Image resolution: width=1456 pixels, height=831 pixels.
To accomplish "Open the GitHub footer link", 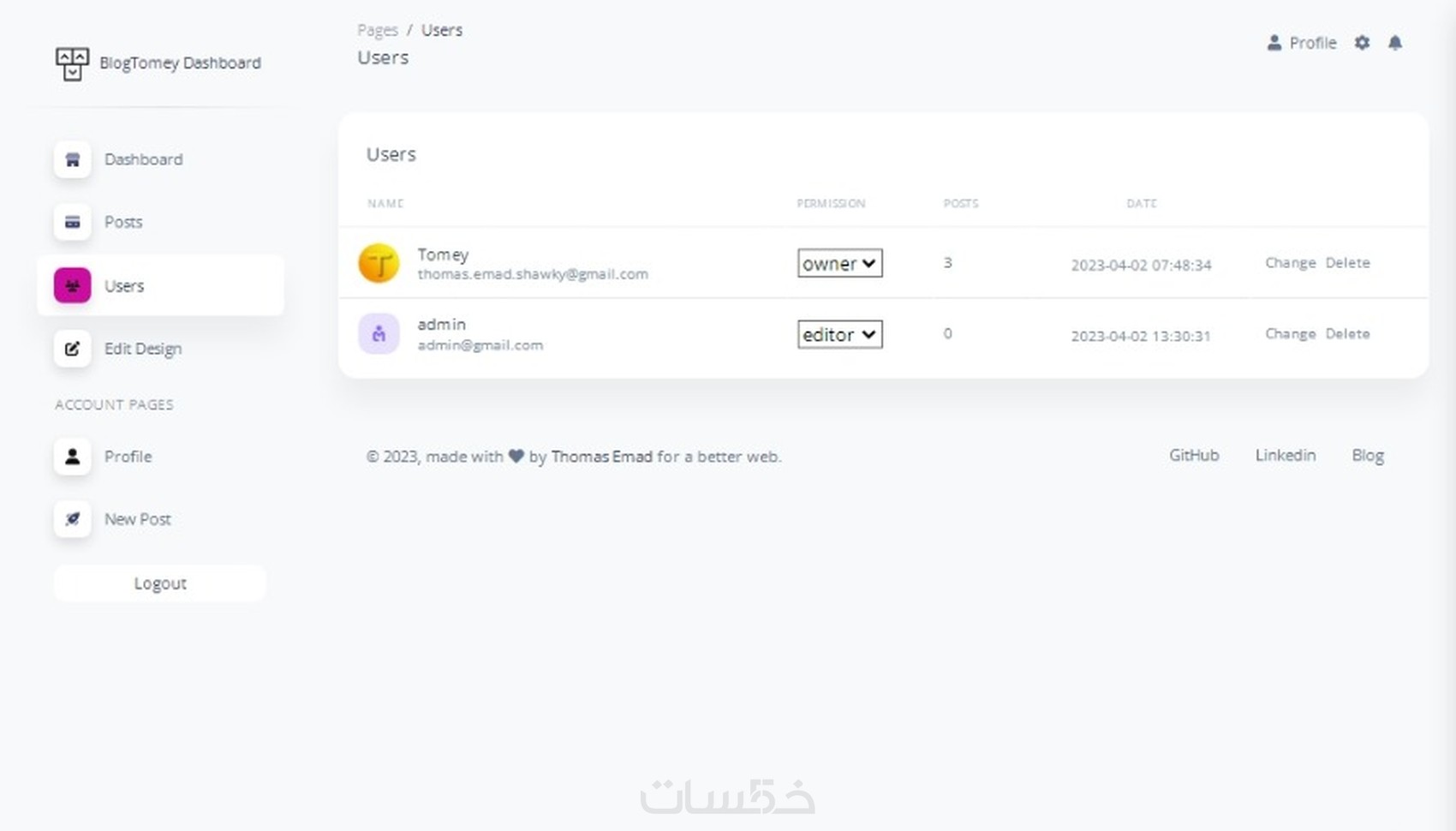I will [x=1194, y=456].
